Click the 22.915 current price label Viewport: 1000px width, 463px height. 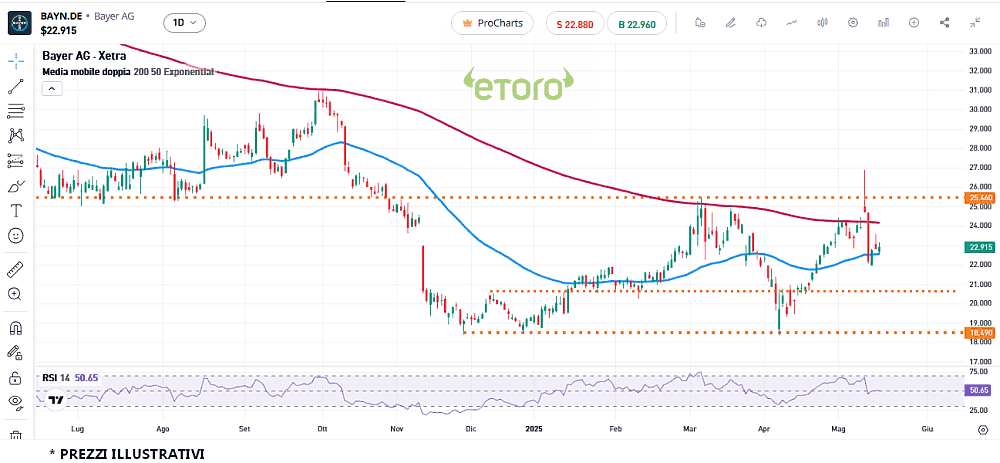point(978,247)
